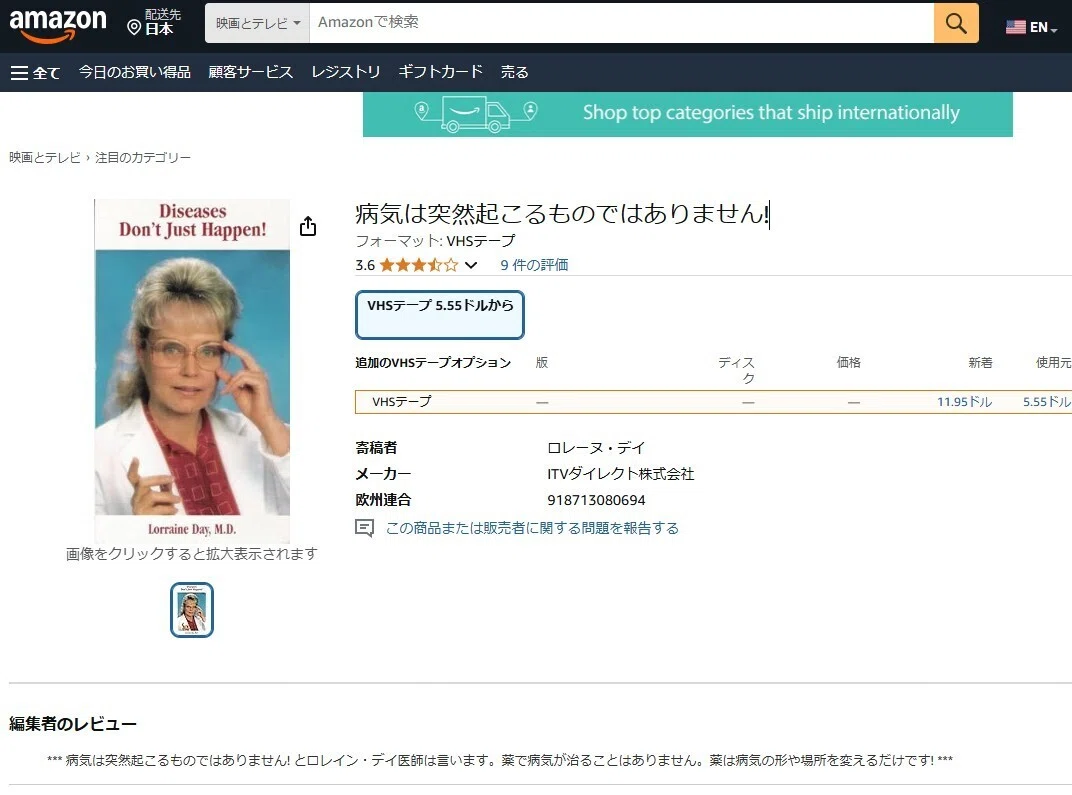Go to 今日のお買い得品
Screen dimensions: 1072x795
coord(135,72)
